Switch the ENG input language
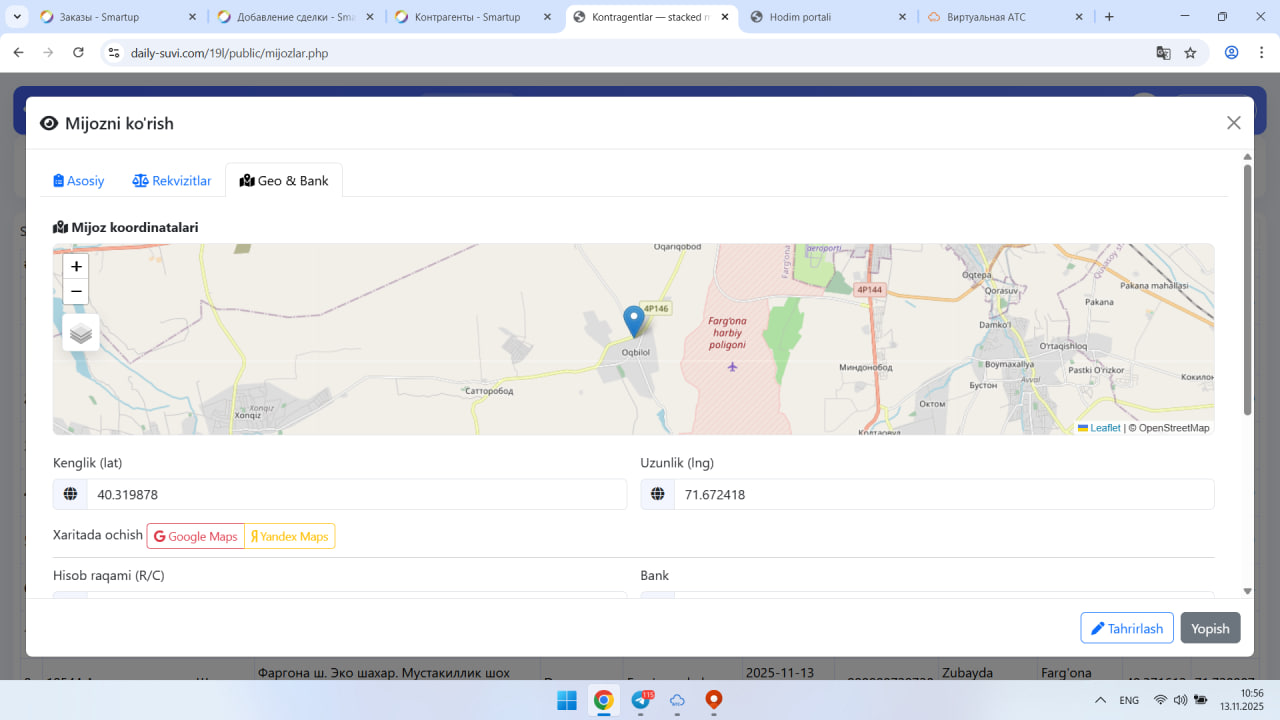 coord(1129,700)
